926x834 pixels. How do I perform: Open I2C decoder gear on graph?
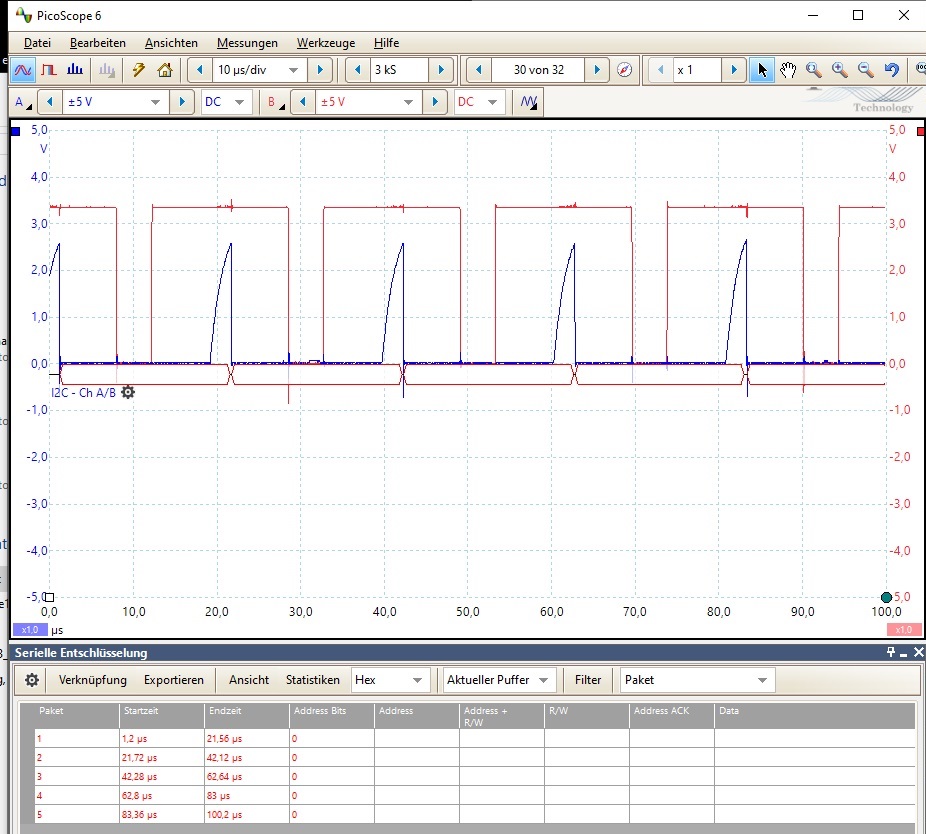128,392
